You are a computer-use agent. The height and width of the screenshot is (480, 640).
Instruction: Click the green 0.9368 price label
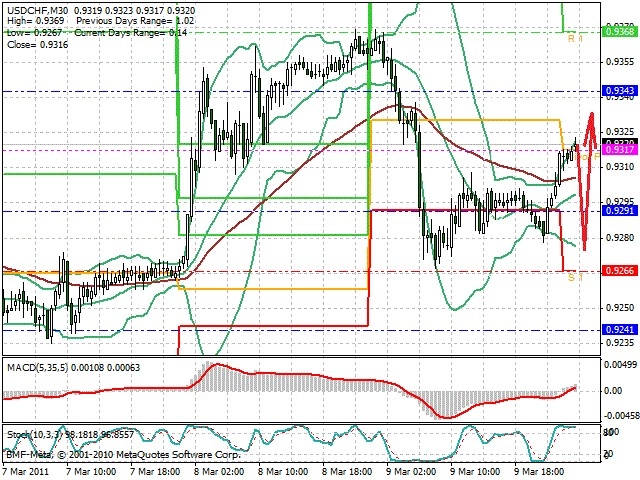[620, 31]
